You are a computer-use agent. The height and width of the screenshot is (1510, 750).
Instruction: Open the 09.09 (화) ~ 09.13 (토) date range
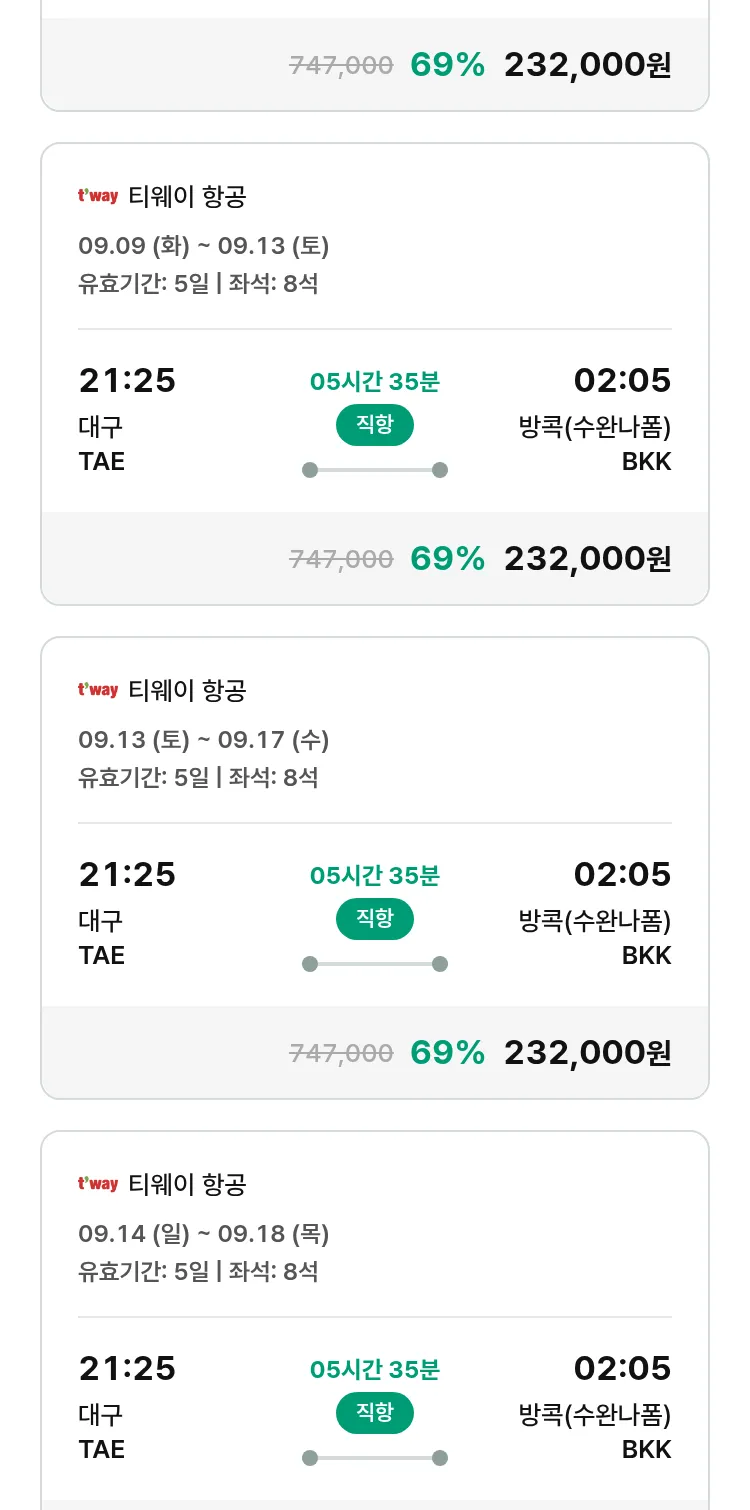point(203,246)
